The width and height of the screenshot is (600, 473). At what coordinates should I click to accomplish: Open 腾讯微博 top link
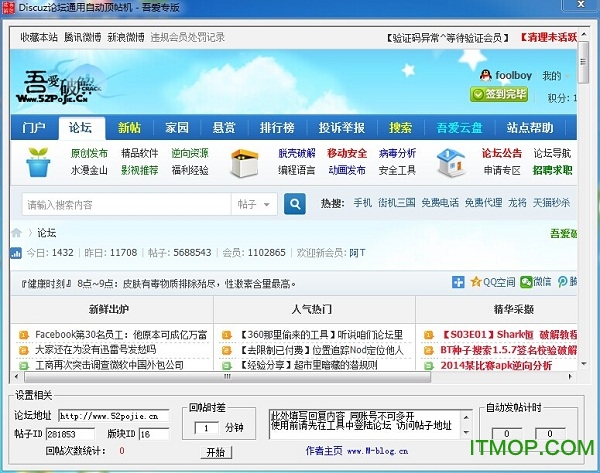(83, 37)
